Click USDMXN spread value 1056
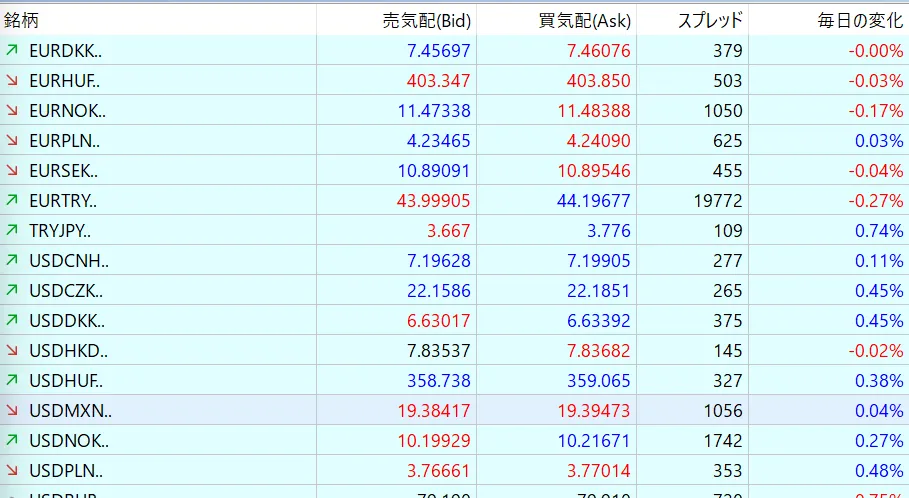909x498 pixels. coord(723,411)
